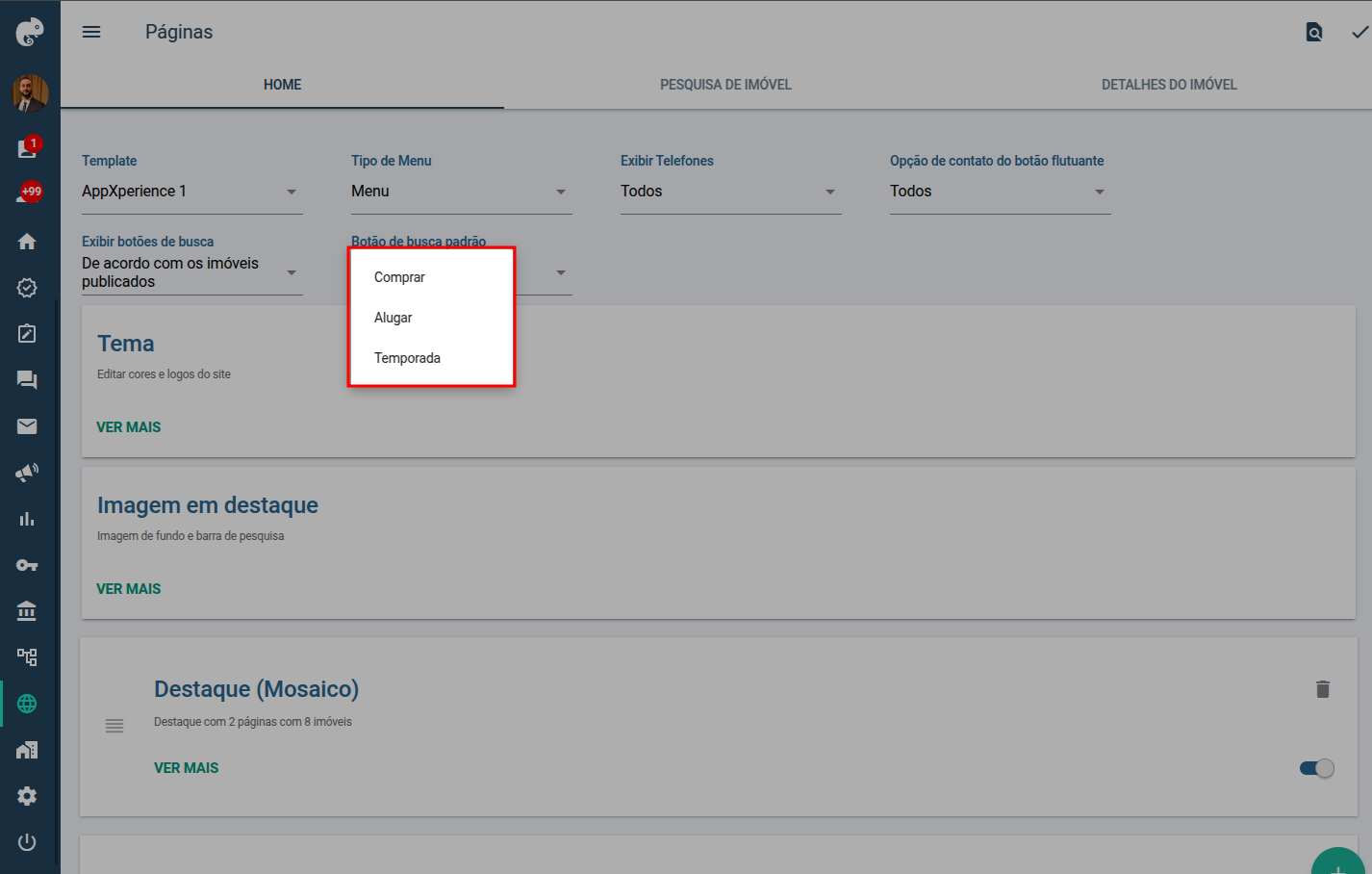Click 'Editar cores e logos do site' text

point(164,374)
